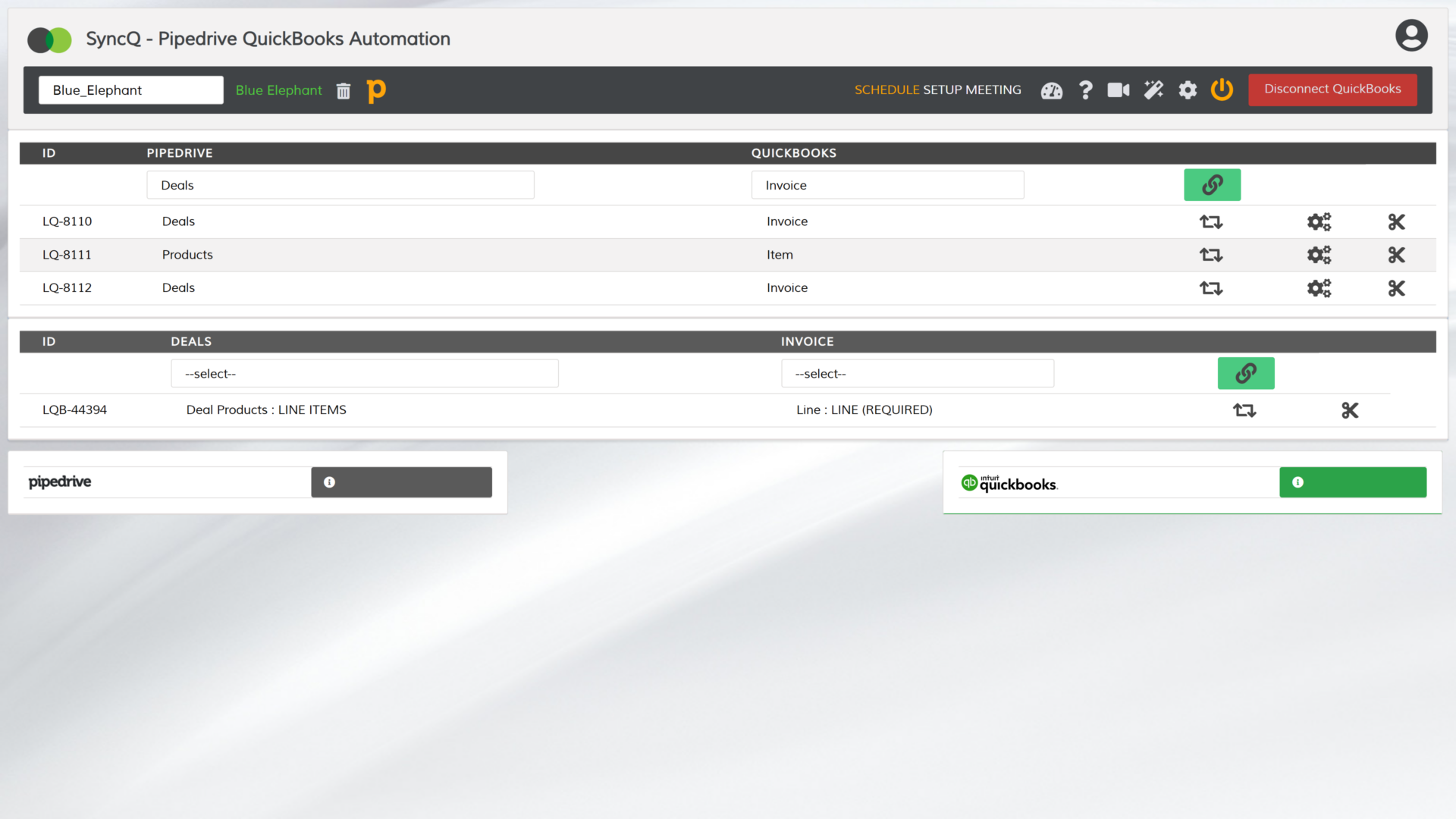Image resolution: width=1456 pixels, height=819 pixels.
Task: Expand the DEALS field --select-- dropdown
Action: pyautogui.click(x=365, y=374)
